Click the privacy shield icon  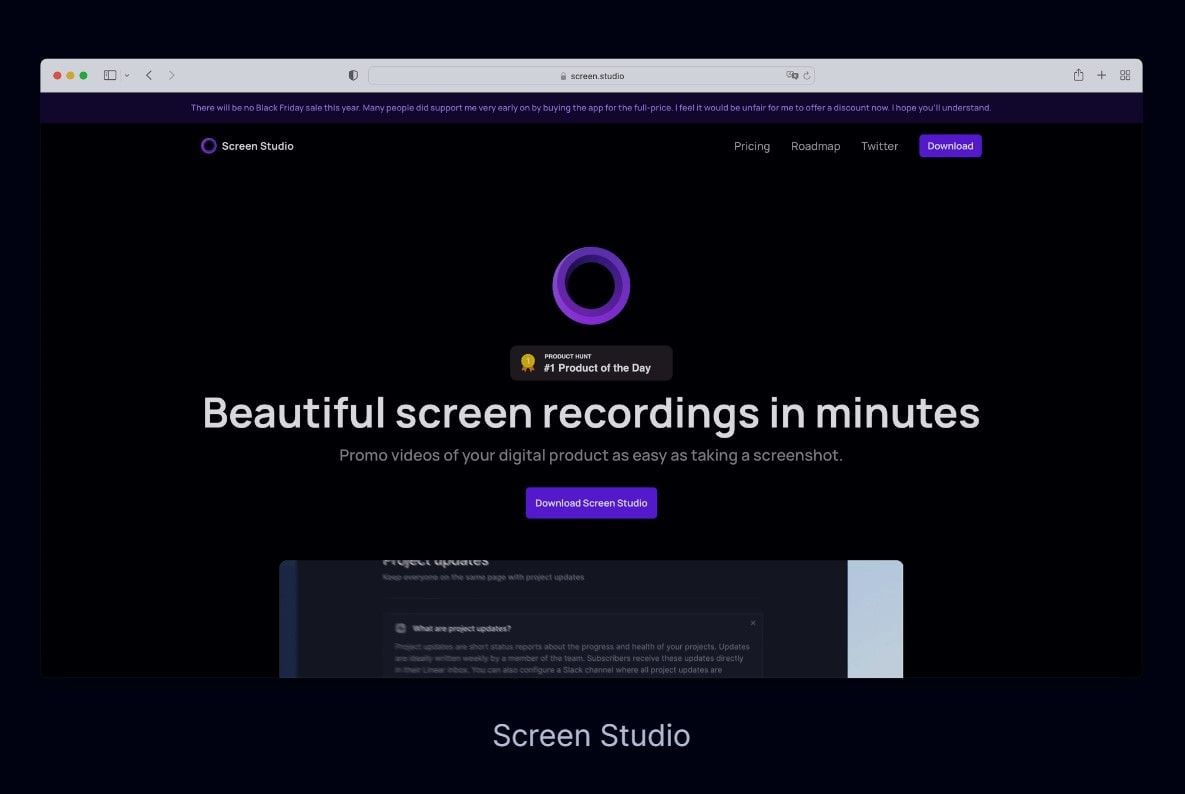pyautogui.click(x=353, y=75)
